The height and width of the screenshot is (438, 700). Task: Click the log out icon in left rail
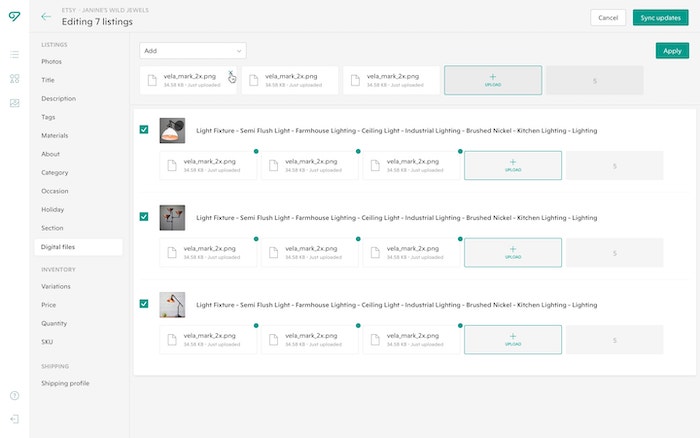coord(14,419)
